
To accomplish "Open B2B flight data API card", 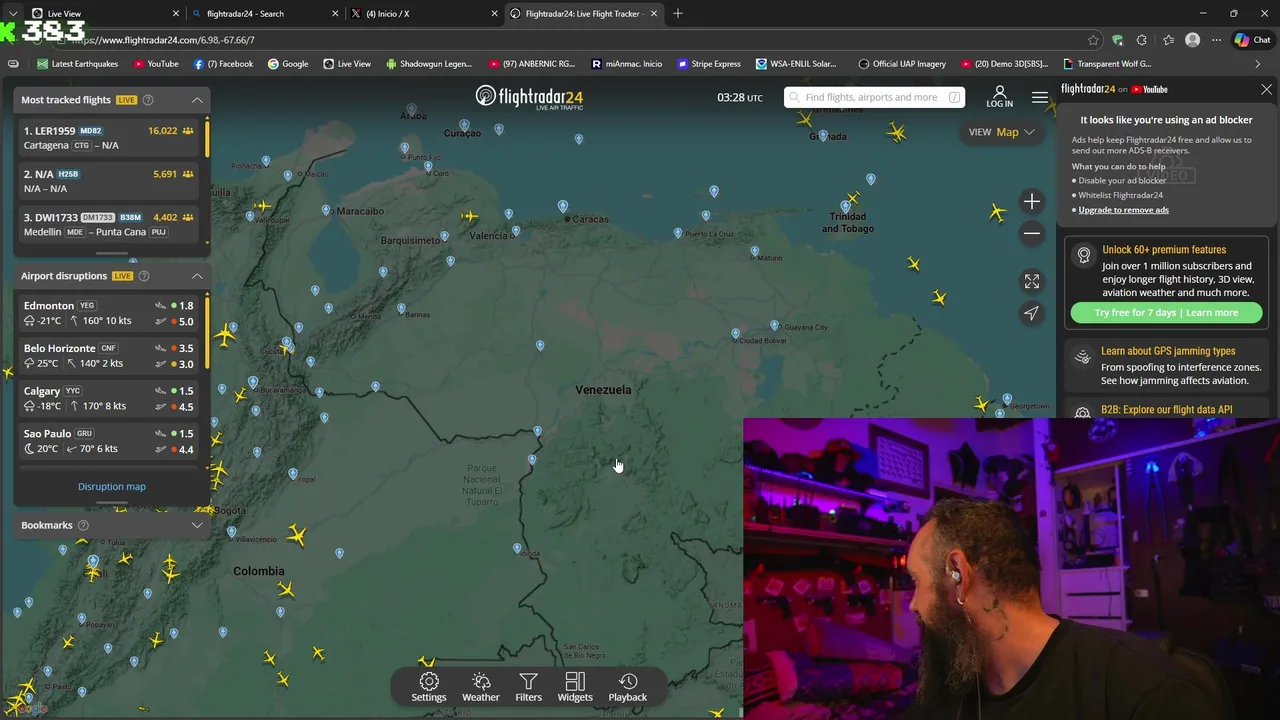I will click(1167, 410).
